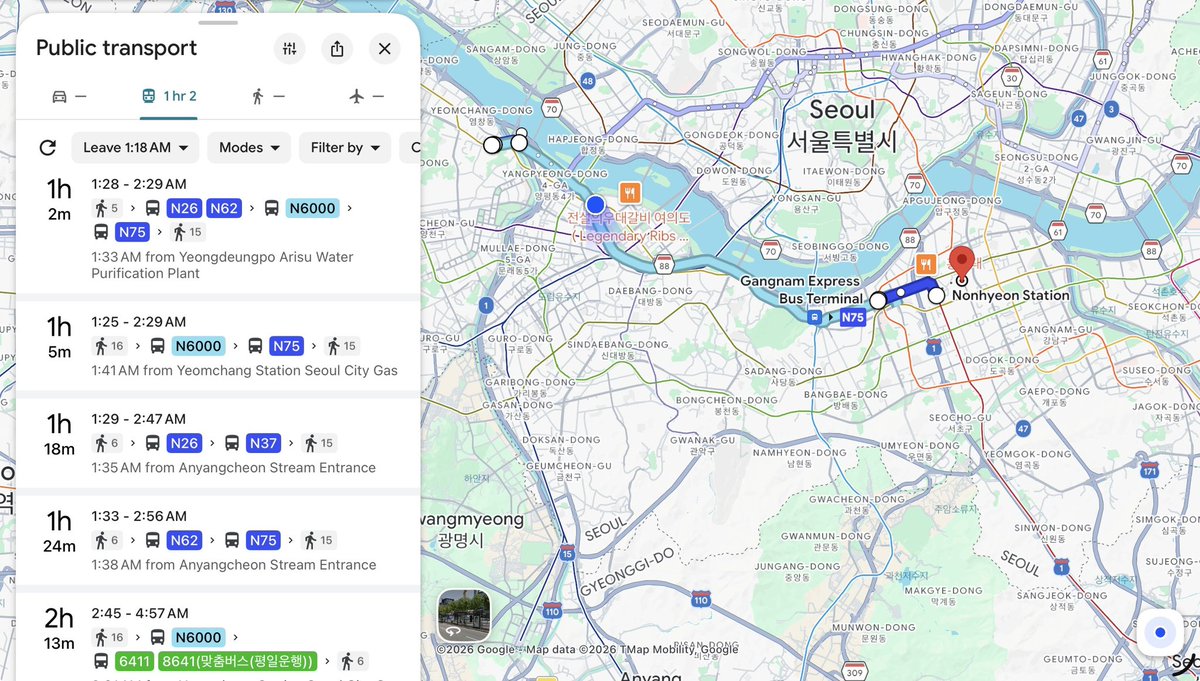
Task: Click the N75 bus label on the map
Action: 852,317
